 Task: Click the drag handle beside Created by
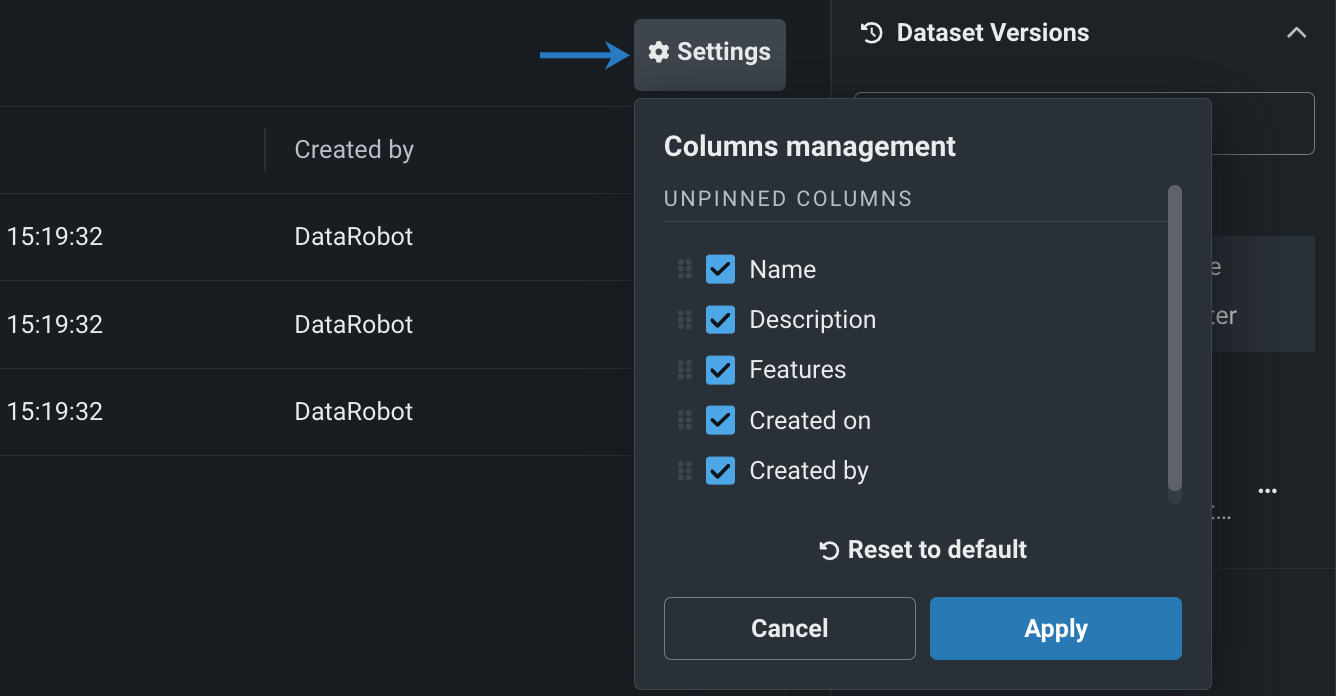pos(685,470)
